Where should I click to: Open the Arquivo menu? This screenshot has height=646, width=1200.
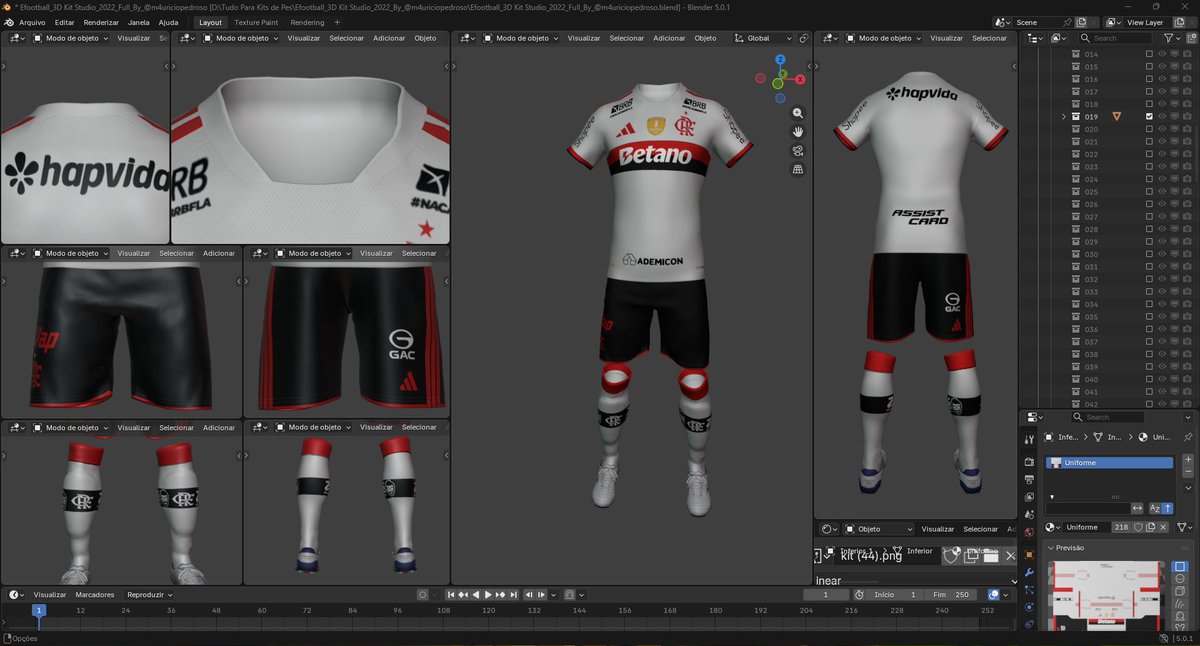pos(33,22)
